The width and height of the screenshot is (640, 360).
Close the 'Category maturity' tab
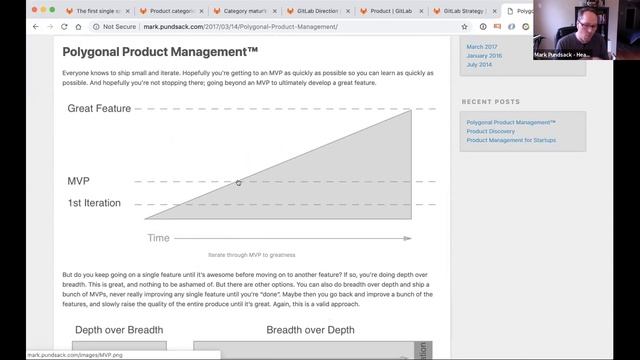click(275, 11)
